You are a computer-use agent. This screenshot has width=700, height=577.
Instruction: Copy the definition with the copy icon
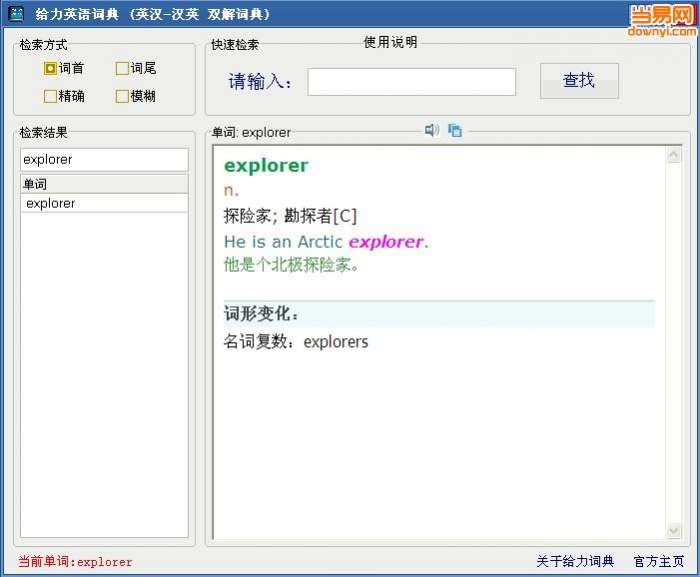454,130
